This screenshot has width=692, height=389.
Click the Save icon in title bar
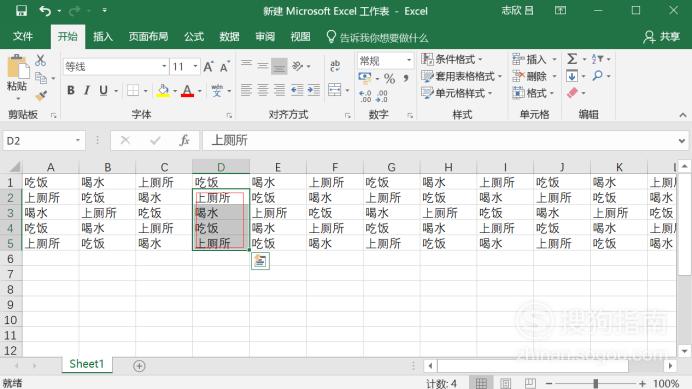(21, 11)
